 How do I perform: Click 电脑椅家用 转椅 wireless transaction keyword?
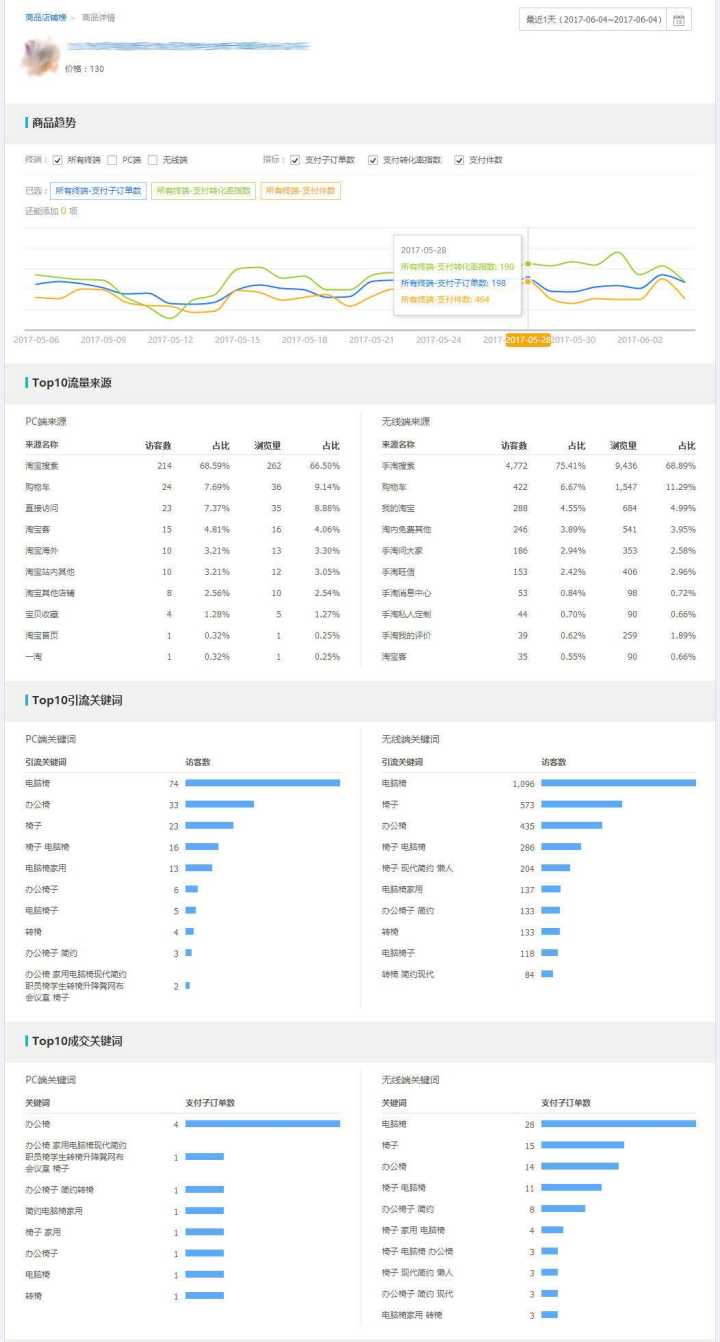tap(411, 1315)
